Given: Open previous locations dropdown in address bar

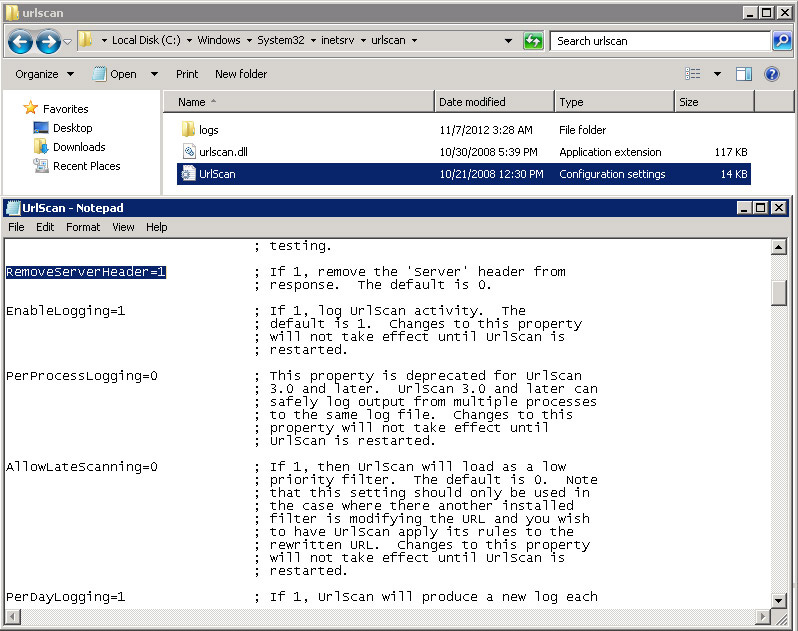Looking at the screenshot, I should (x=508, y=41).
